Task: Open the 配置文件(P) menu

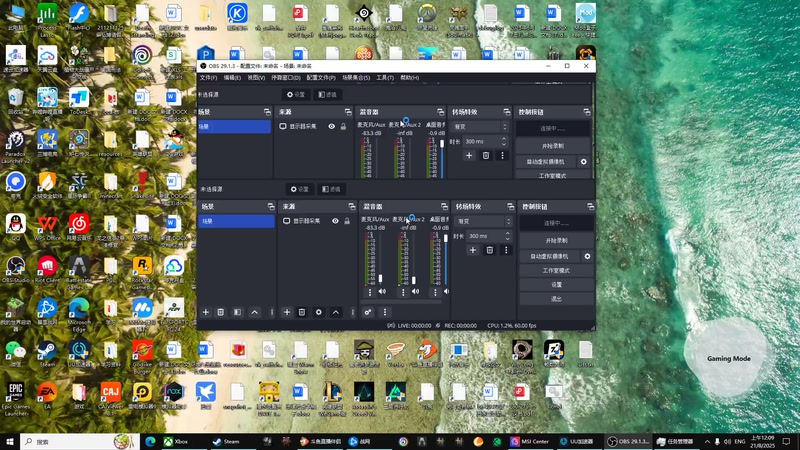Action: (321, 78)
